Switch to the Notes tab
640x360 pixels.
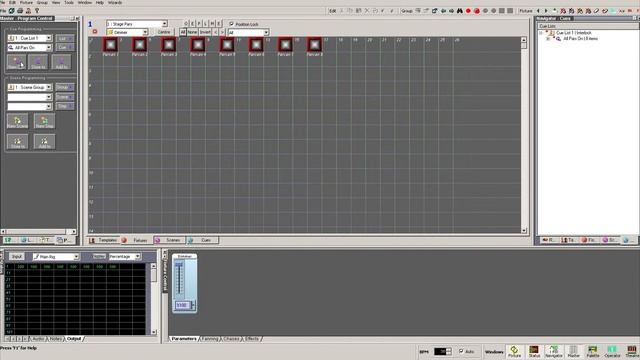56,339
